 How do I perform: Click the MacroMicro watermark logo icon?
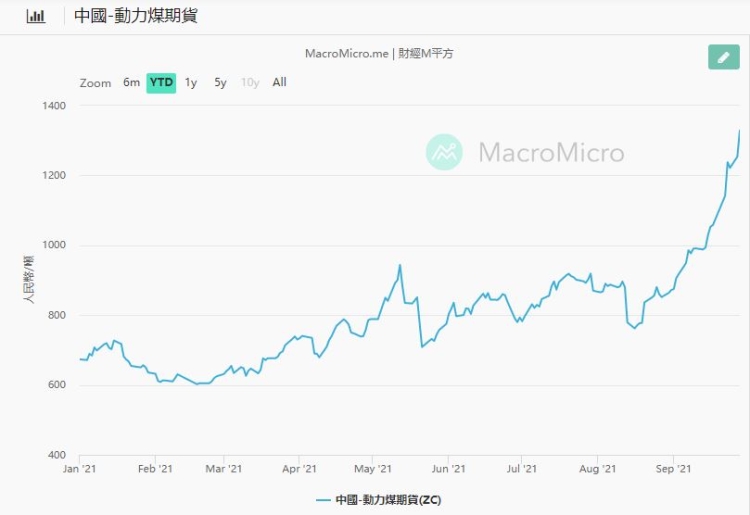(444, 152)
